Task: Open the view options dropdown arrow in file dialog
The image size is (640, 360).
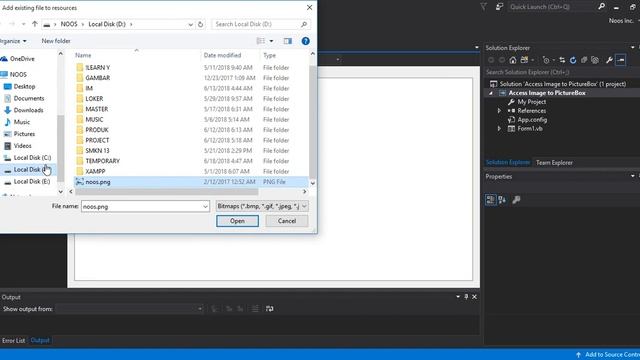Action: tap(271, 41)
